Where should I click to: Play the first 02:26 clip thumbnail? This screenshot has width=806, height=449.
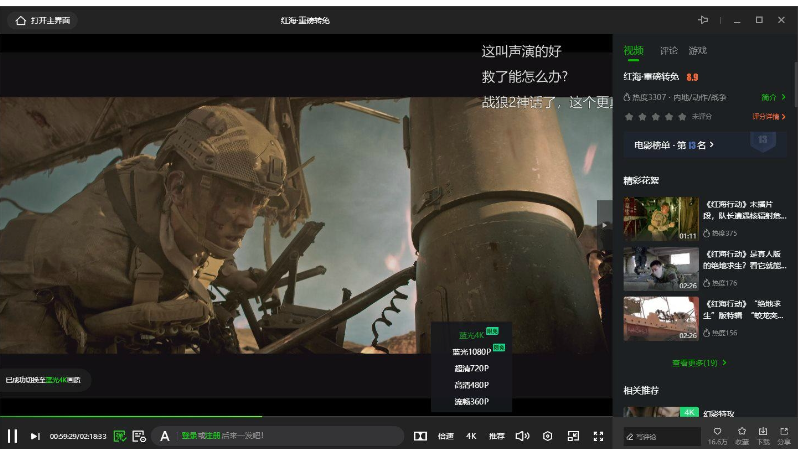pyautogui.click(x=661, y=268)
